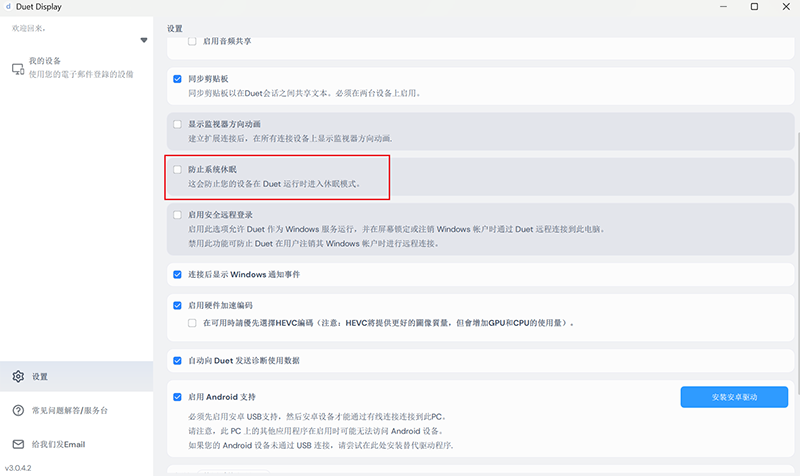Viewport: 800px width, 476px height.
Task: Expand the account dropdown arrow under 欢迎回来
Action: tap(144, 40)
